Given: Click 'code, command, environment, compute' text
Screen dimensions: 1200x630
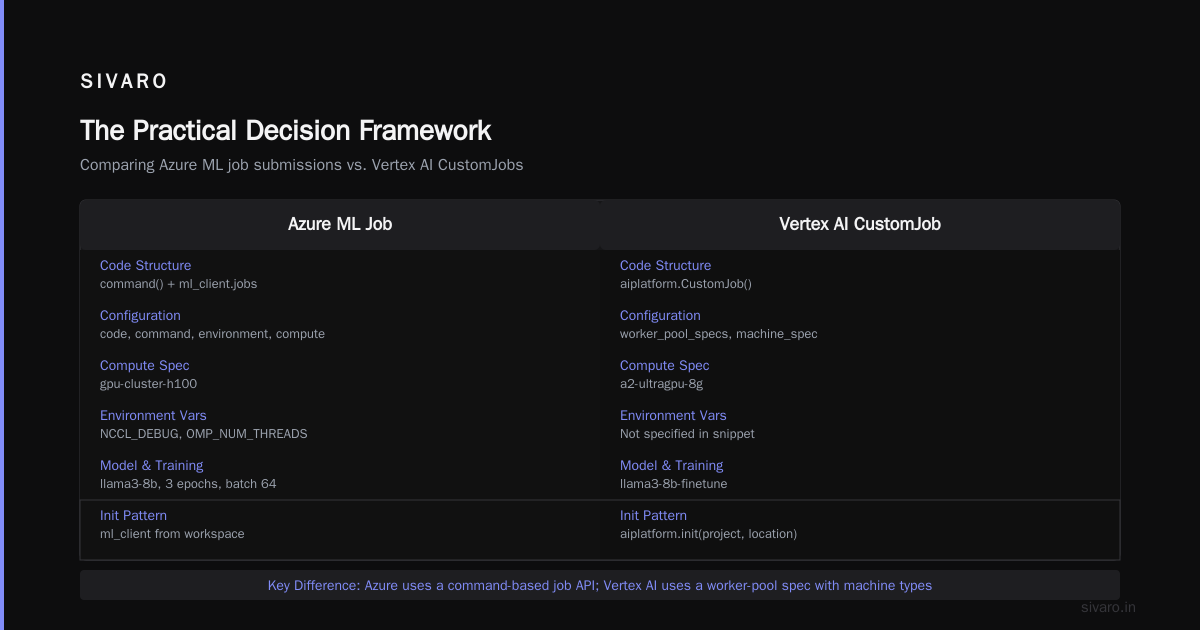Looking at the screenshot, I should 212,334.
